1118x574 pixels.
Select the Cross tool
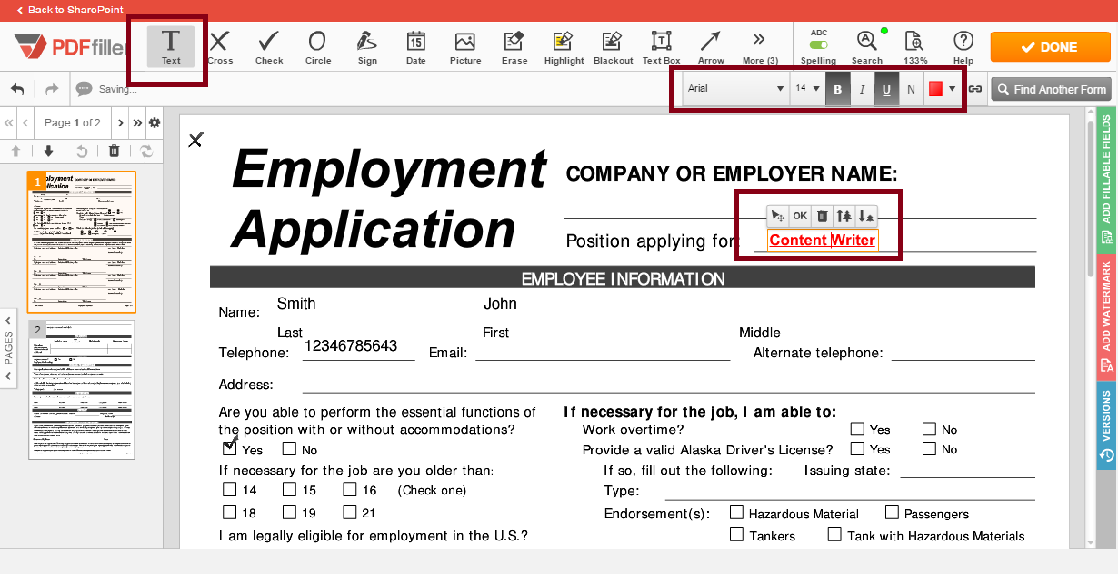pos(220,47)
